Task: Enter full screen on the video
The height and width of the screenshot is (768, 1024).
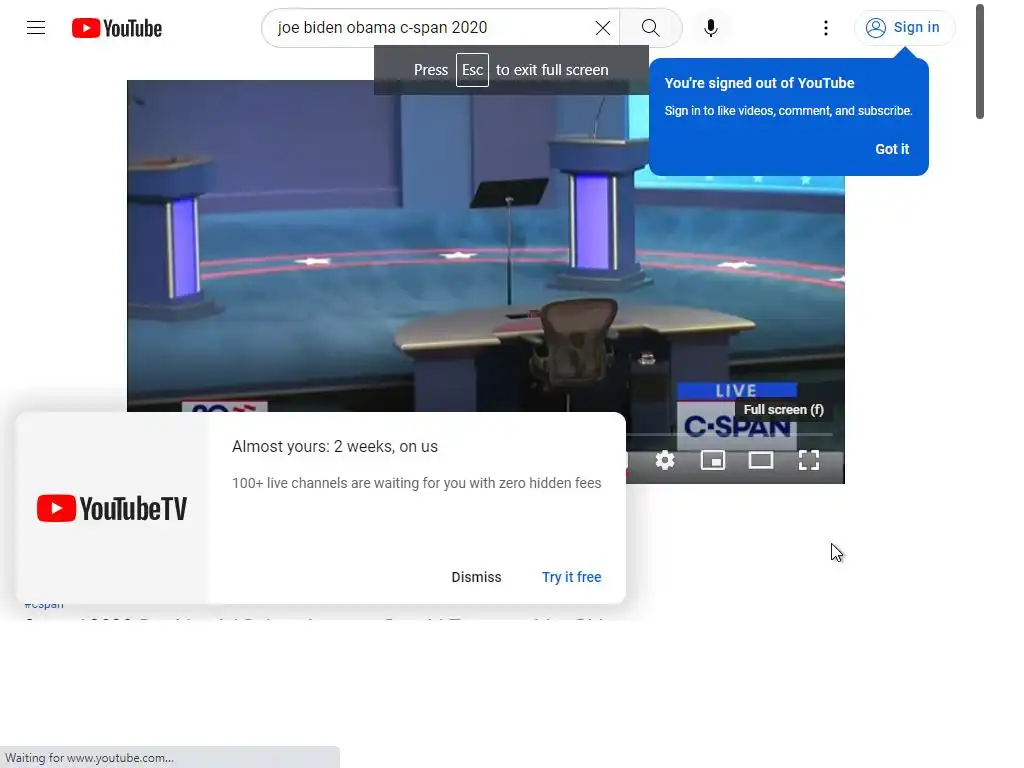Action: (x=808, y=460)
